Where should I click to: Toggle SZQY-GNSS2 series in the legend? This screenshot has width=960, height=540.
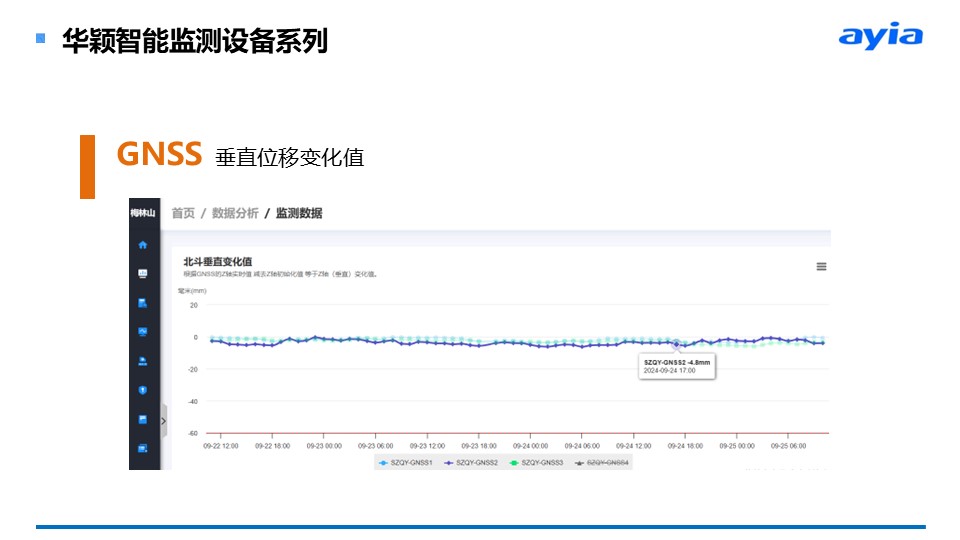[x=472, y=463]
